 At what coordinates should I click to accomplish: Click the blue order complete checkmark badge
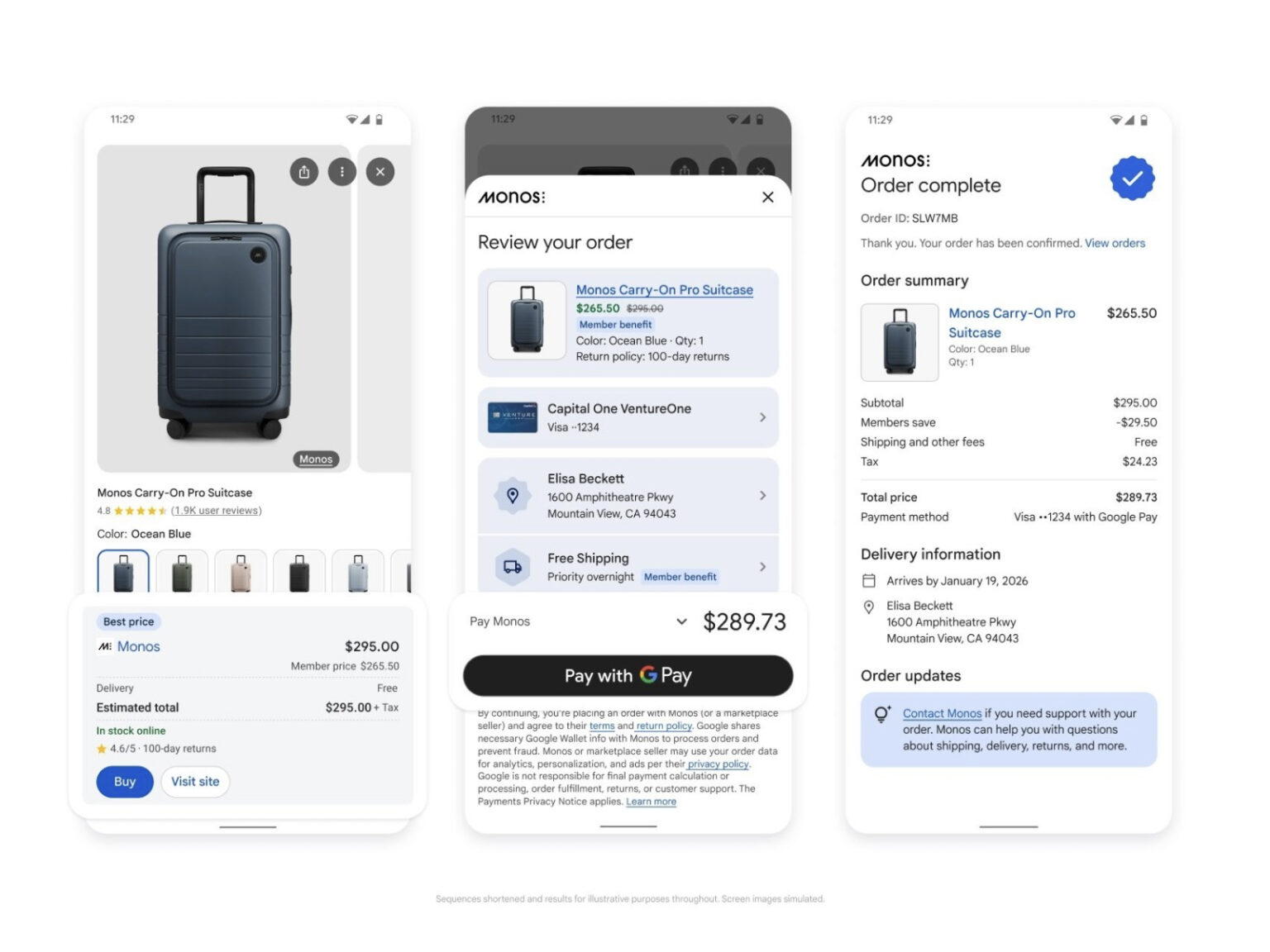[x=1132, y=178]
